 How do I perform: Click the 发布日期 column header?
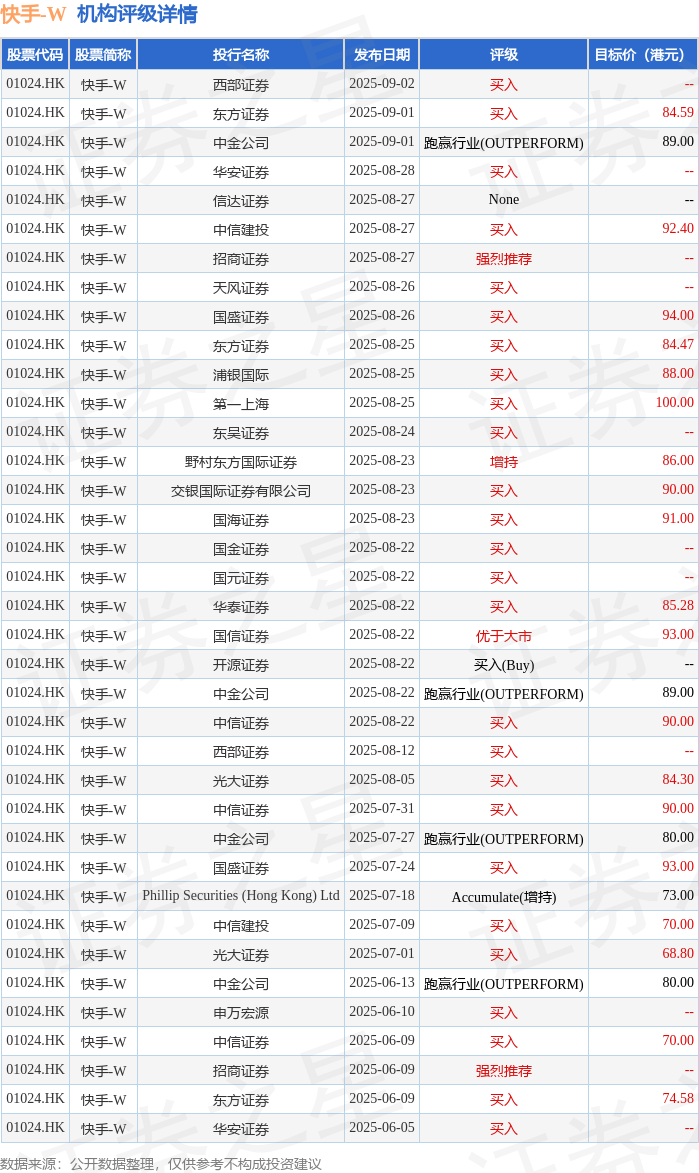coord(382,55)
